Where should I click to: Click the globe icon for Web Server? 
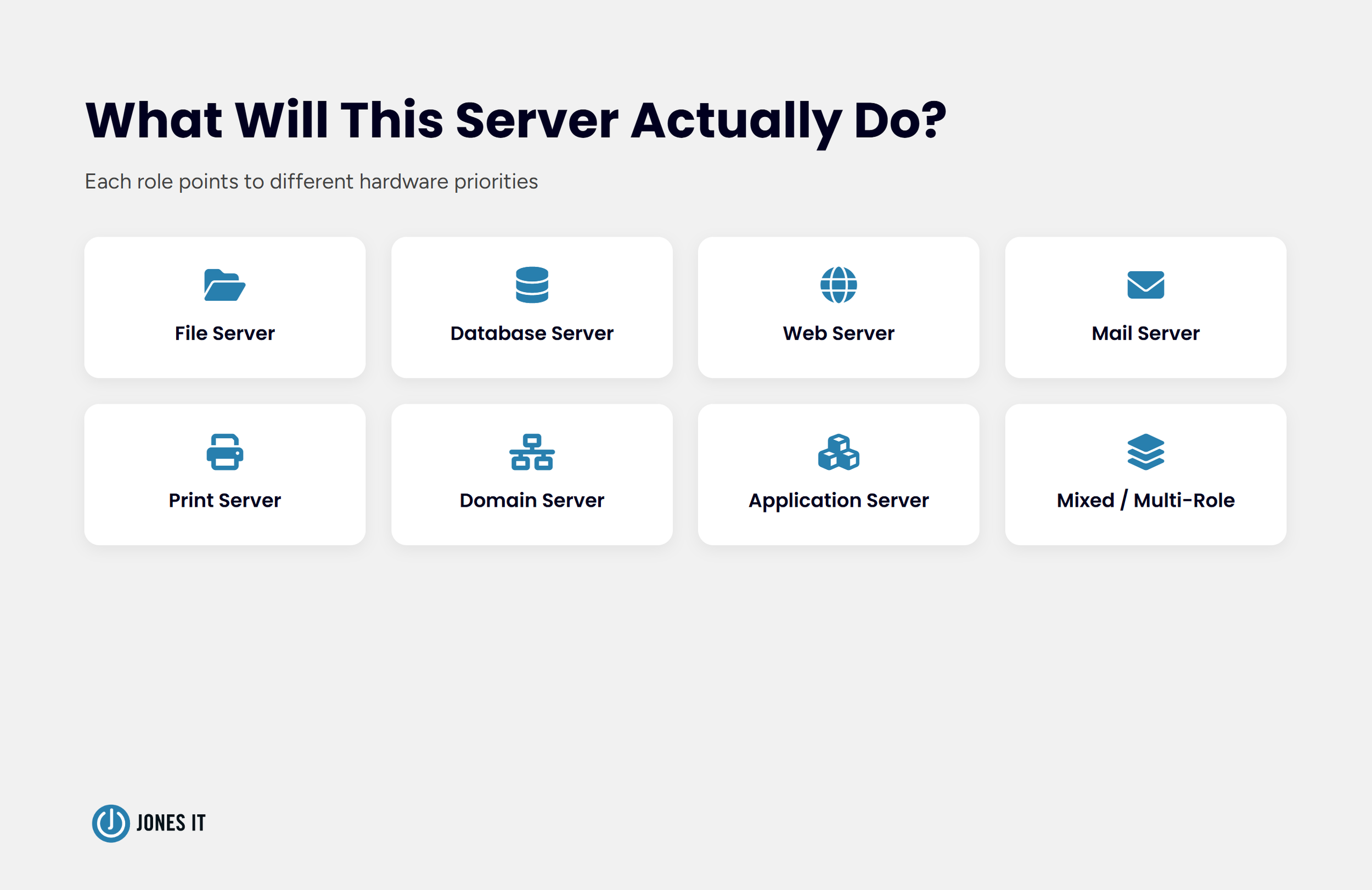click(839, 285)
